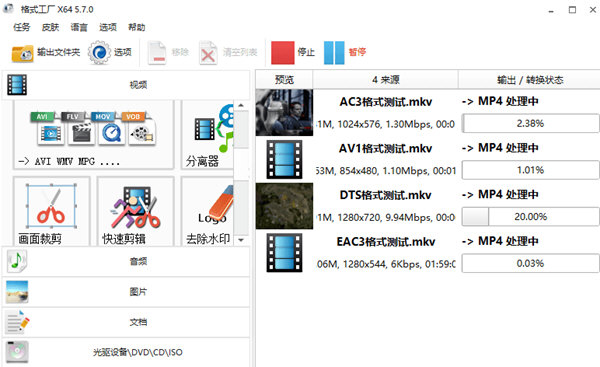600x367 pixels.
Task: Expand the 音频 audio category
Action: click(x=126, y=261)
